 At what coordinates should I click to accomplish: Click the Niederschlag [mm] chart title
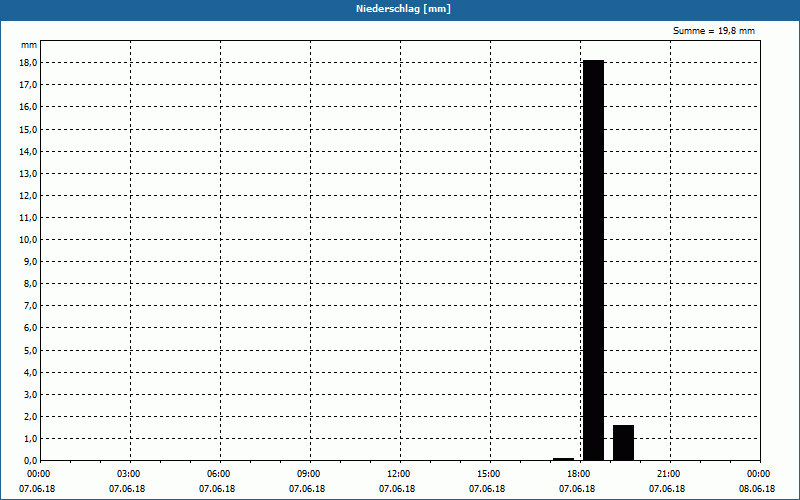(x=403, y=9)
